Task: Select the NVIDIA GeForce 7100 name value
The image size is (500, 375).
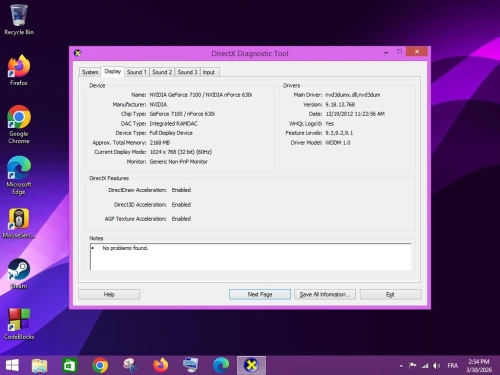Action: (x=201, y=95)
